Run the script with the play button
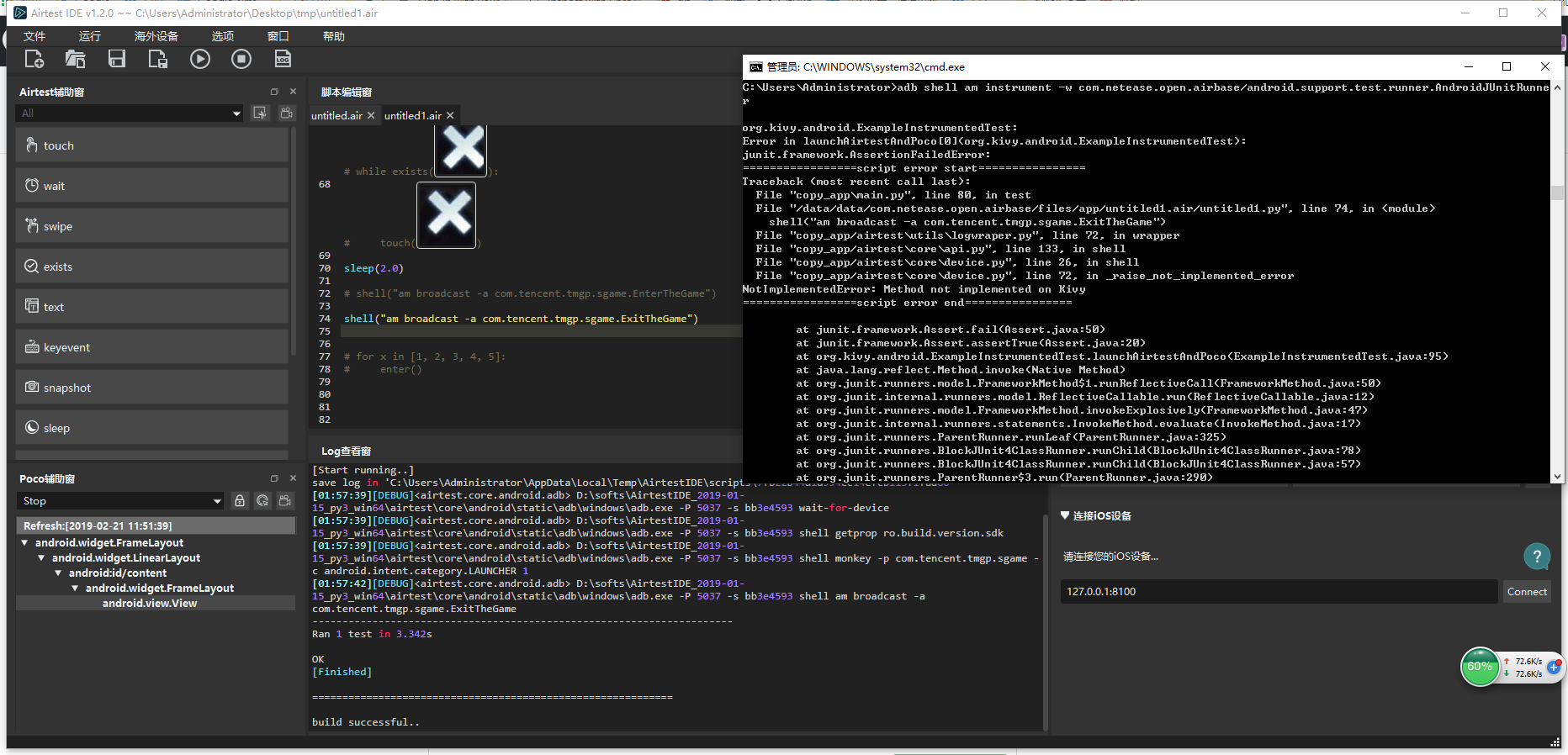 click(200, 59)
